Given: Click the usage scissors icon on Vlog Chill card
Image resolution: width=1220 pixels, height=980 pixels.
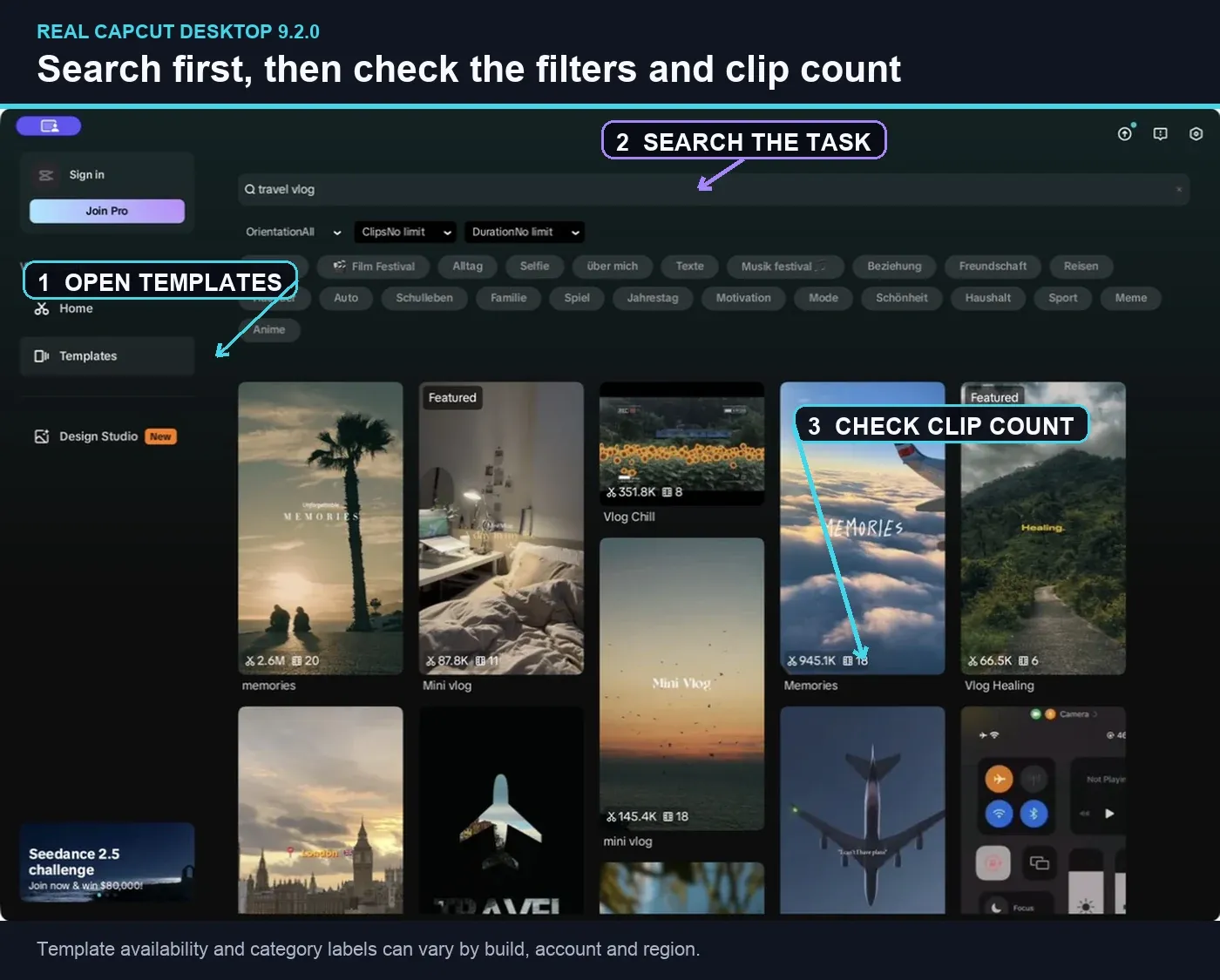Looking at the screenshot, I should point(611,492).
